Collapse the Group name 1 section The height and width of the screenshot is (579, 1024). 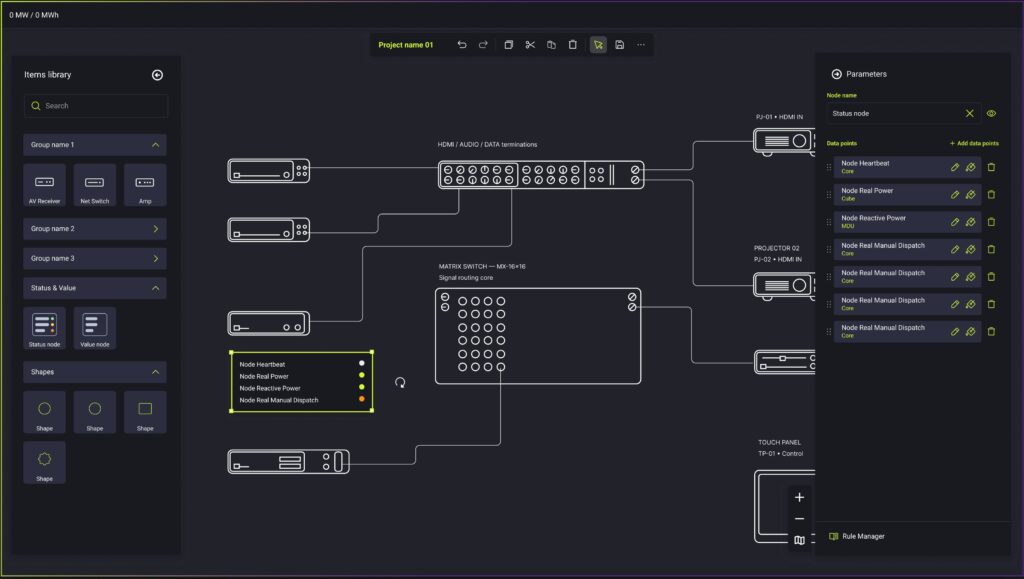click(x=155, y=145)
